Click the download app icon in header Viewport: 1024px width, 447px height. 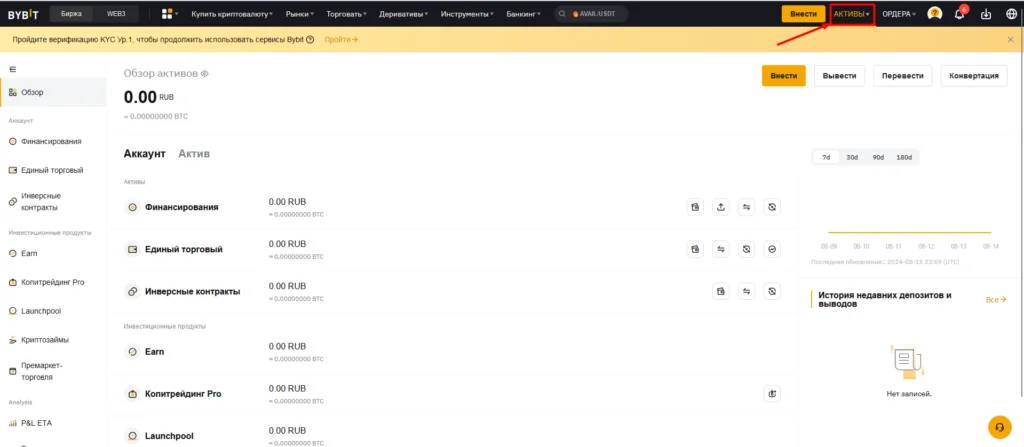pos(986,14)
